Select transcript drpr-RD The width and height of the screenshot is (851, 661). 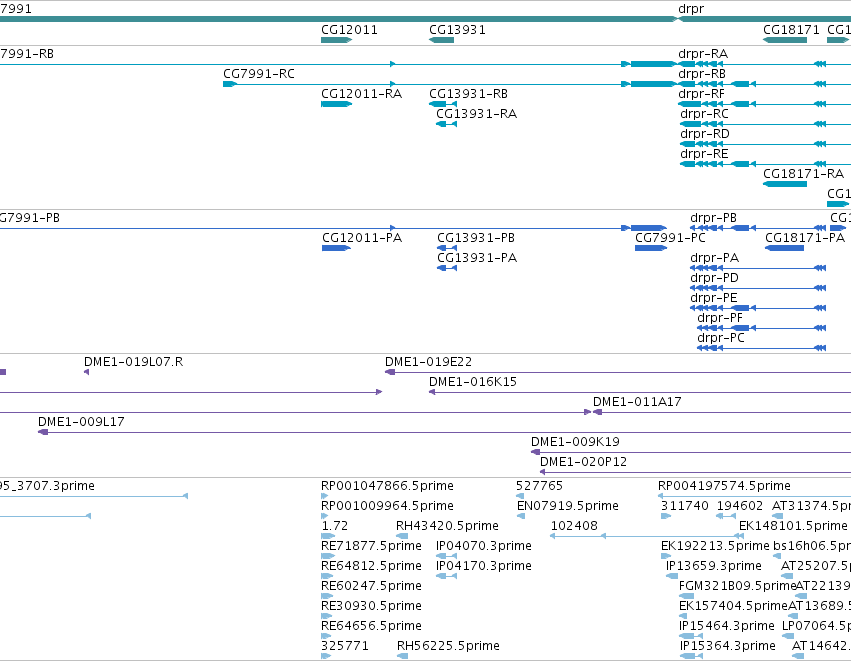(704, 134)
